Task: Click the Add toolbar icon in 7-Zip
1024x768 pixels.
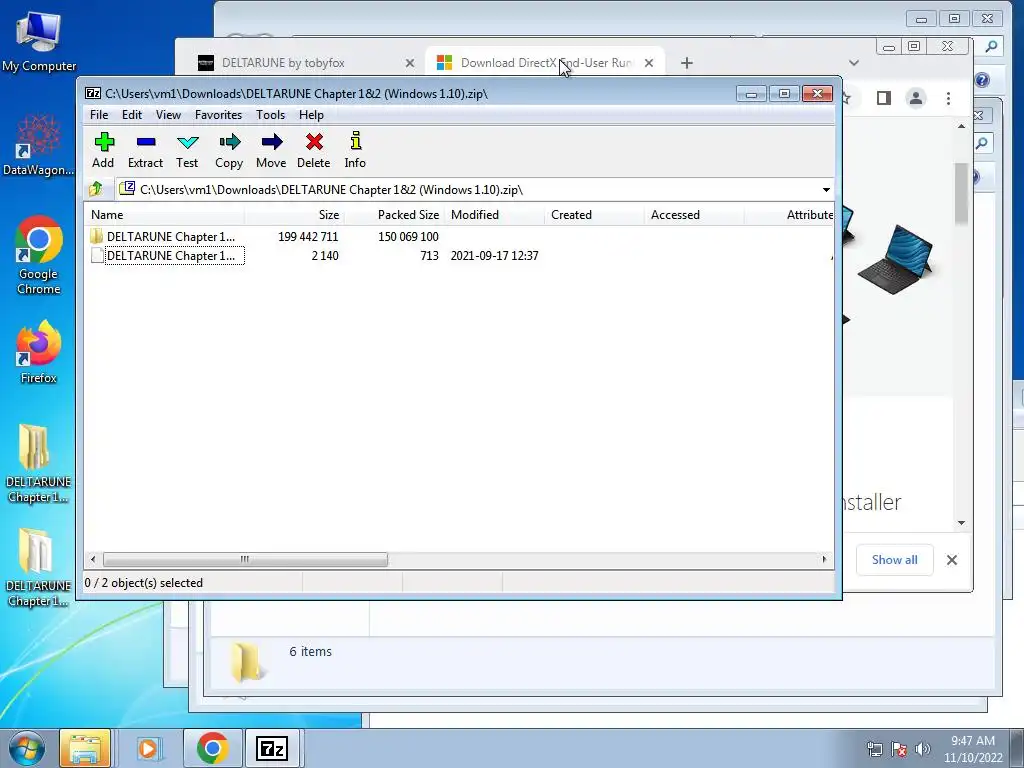Action: click(103, 150)
